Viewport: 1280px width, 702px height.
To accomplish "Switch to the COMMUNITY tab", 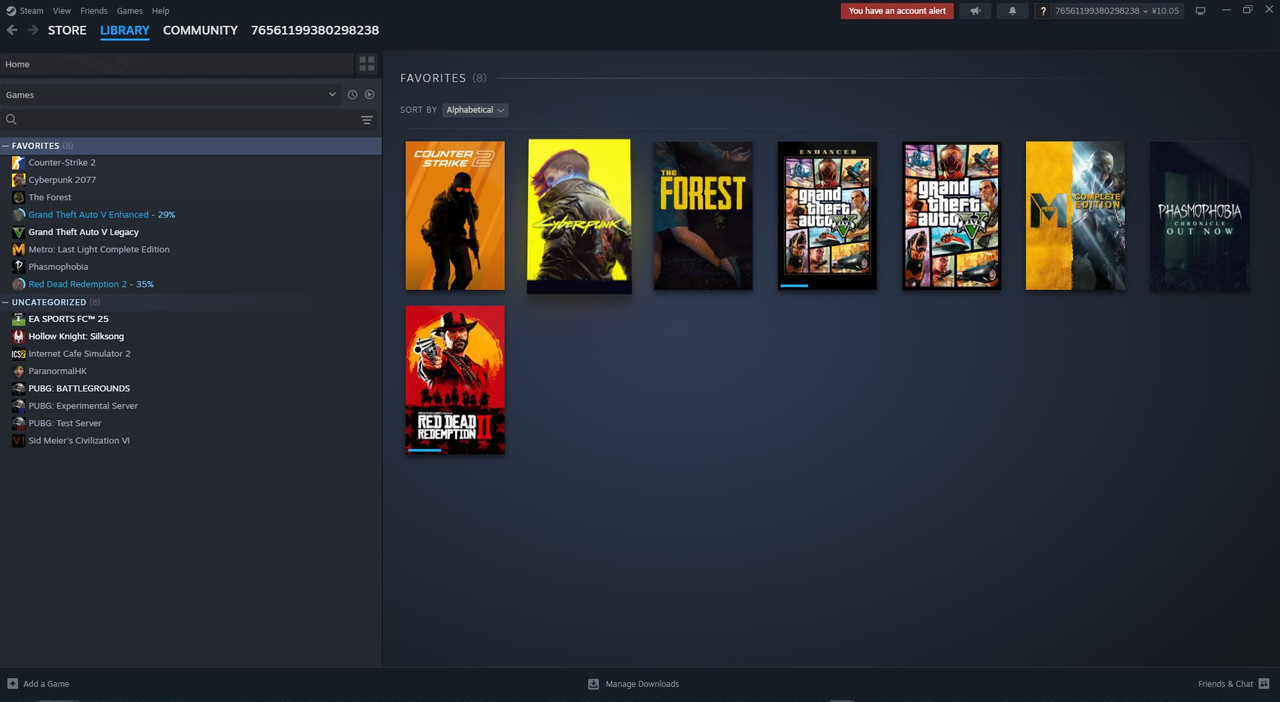I will coord(200,30).
